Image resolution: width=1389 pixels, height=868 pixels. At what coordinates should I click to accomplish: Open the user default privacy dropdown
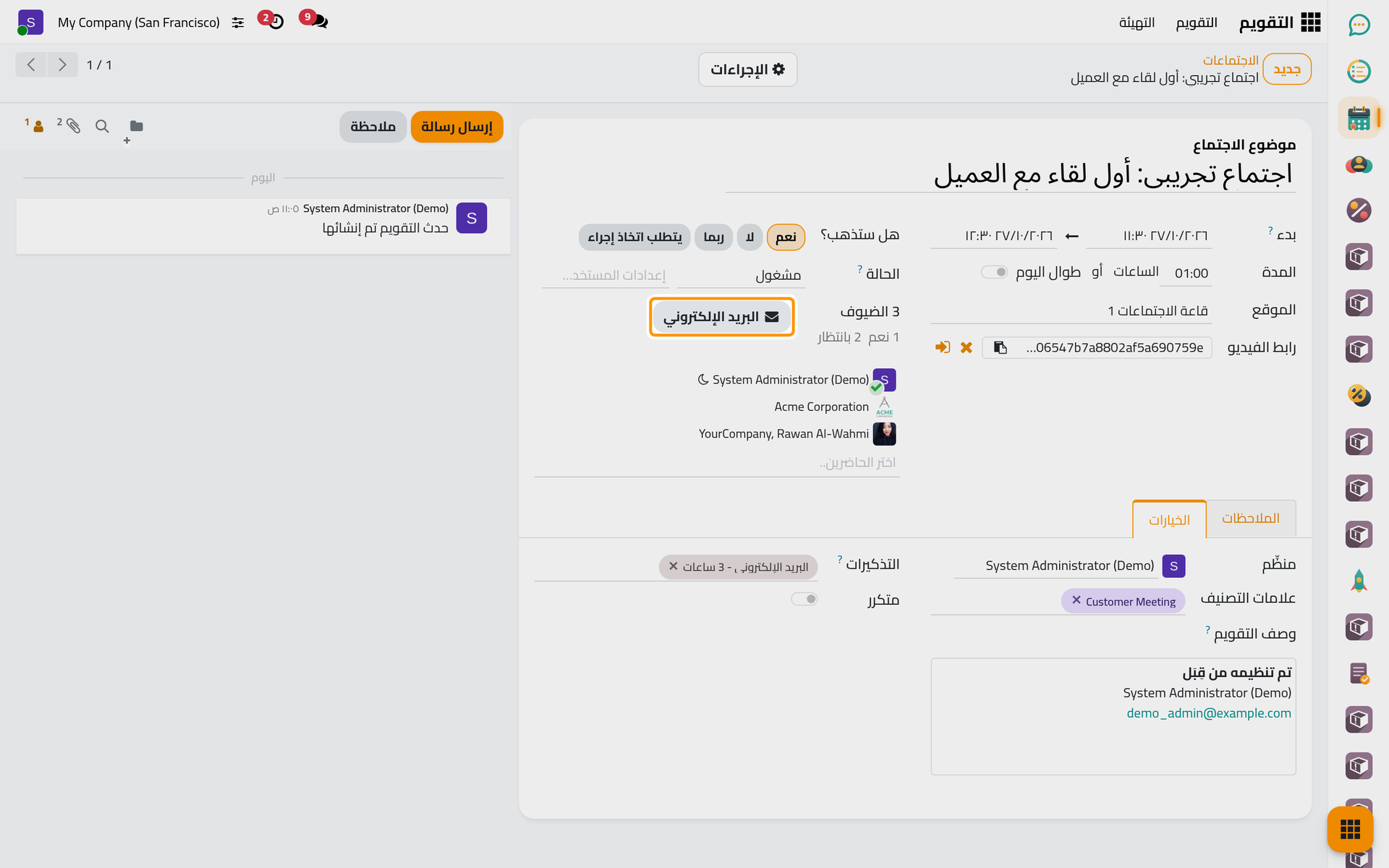pyautogui.click(x=604, y=275)
